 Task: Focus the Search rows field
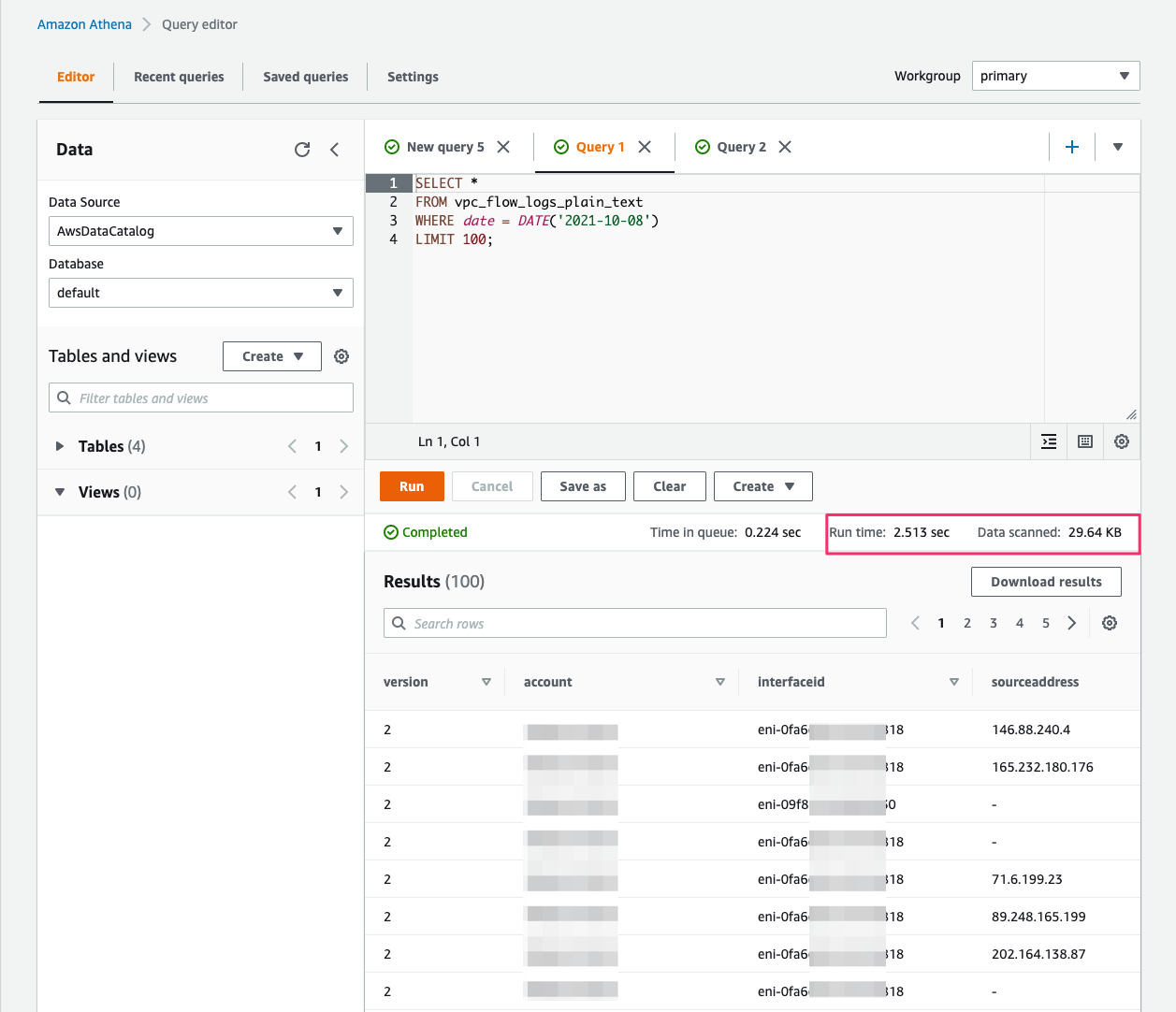point(635,623)
